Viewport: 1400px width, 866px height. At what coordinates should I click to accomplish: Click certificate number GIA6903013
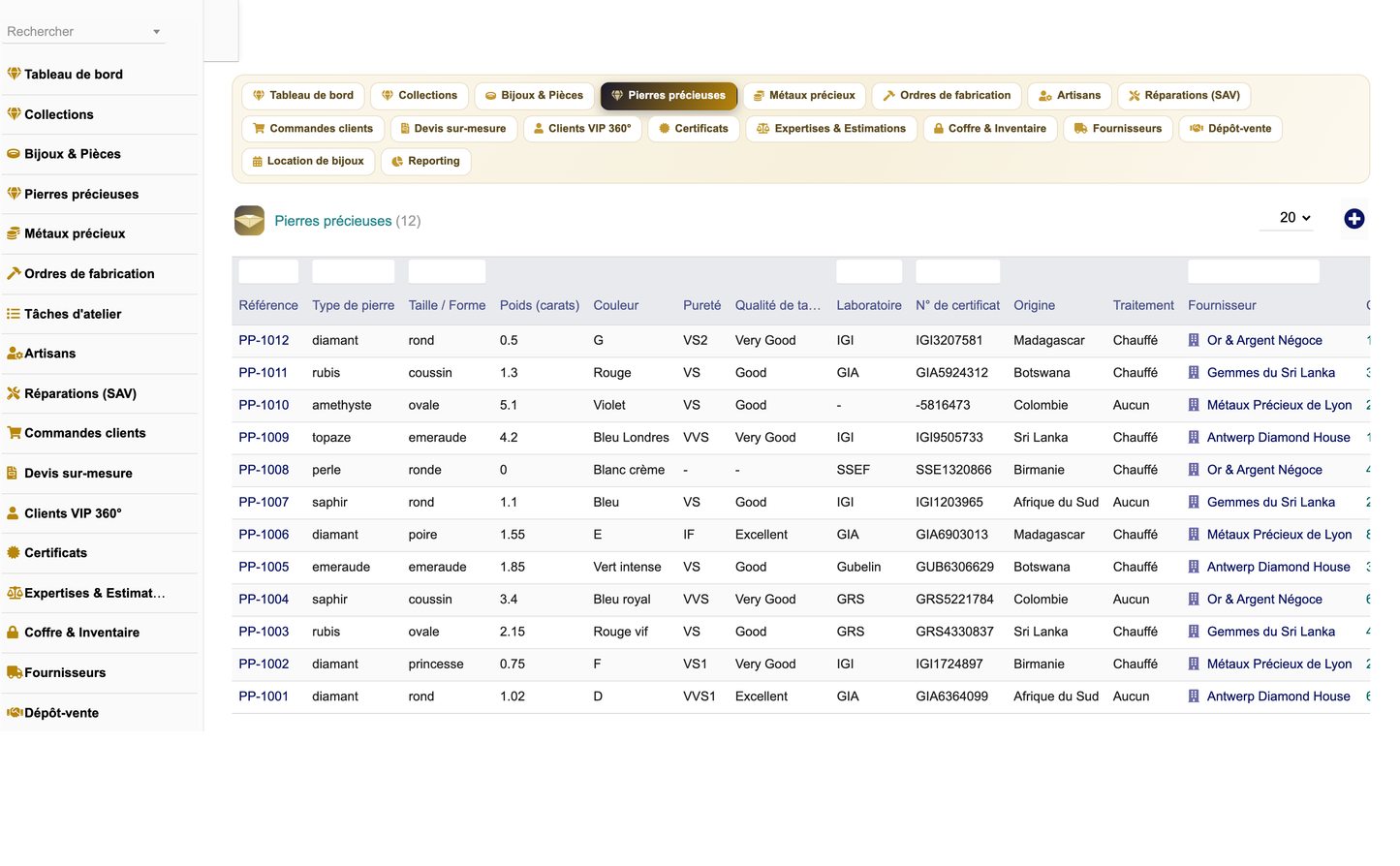click(x=951, y=534)
